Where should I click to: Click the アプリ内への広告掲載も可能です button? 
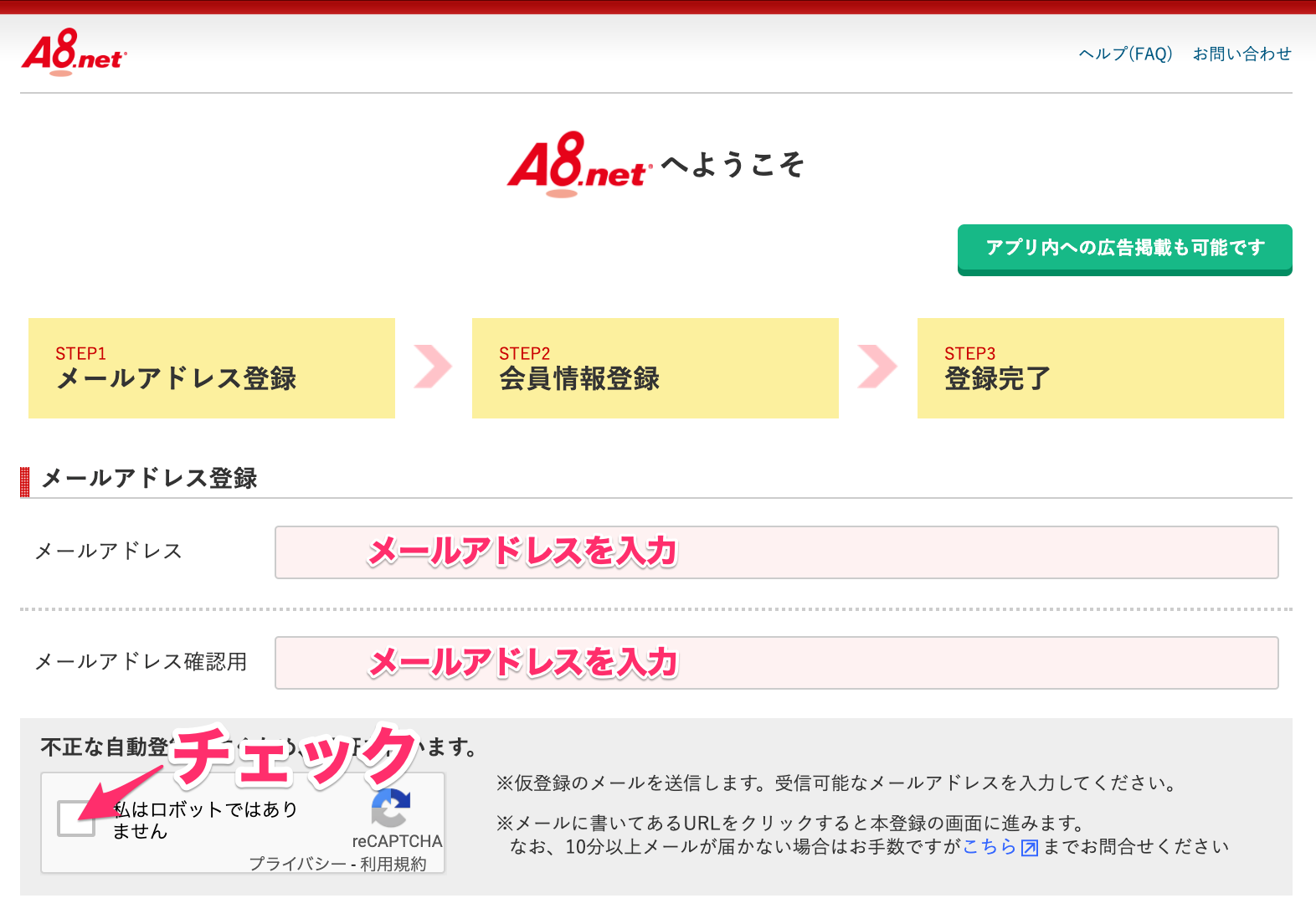click(x=1125, y=249)
